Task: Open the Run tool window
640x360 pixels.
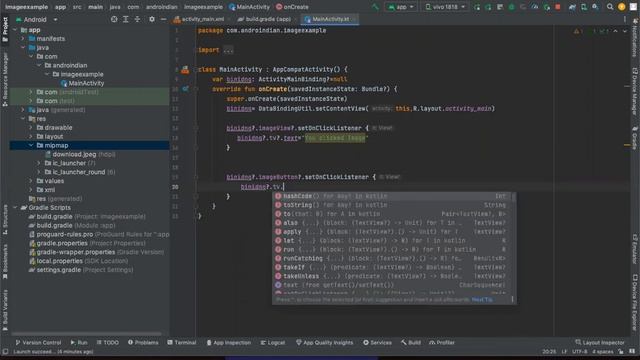Action: (x=79, y=342)
